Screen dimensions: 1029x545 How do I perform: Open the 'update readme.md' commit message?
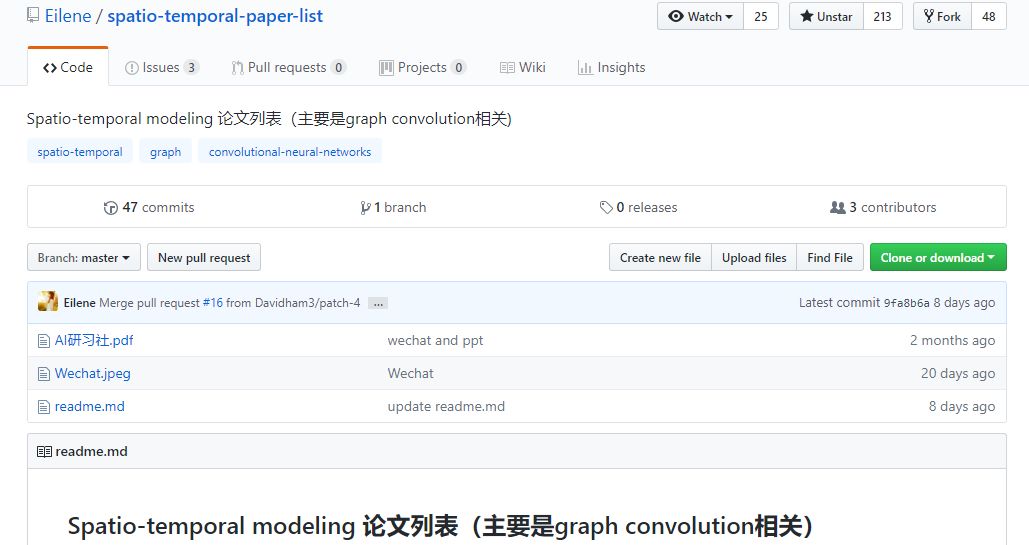(446, 406)
